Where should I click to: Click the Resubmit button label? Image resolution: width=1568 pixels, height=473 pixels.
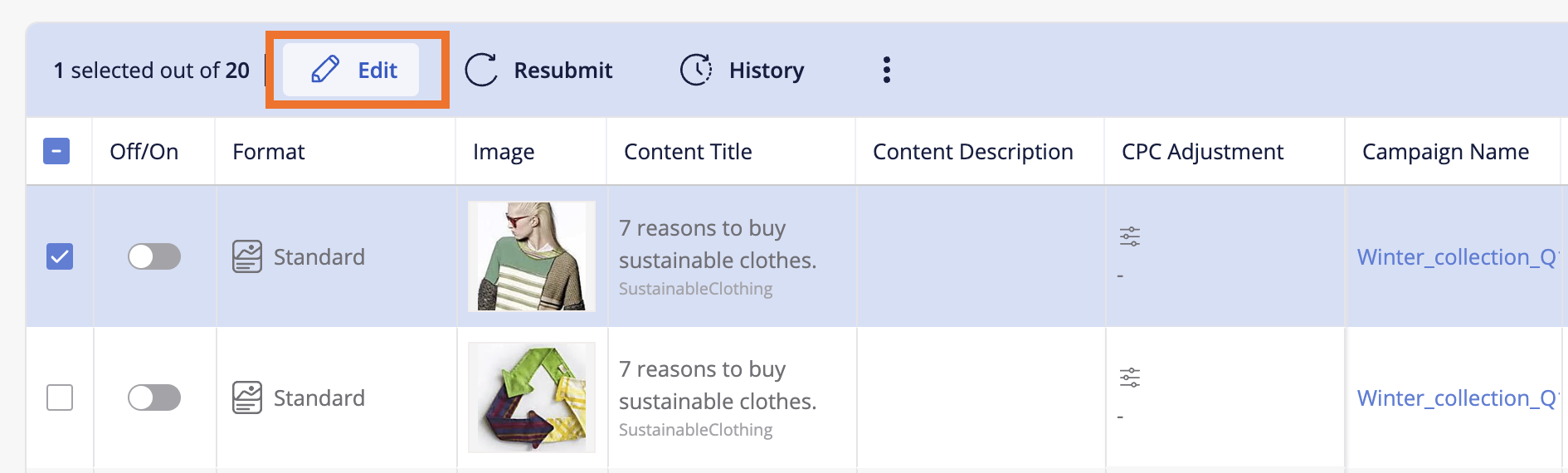click(562, 71)
